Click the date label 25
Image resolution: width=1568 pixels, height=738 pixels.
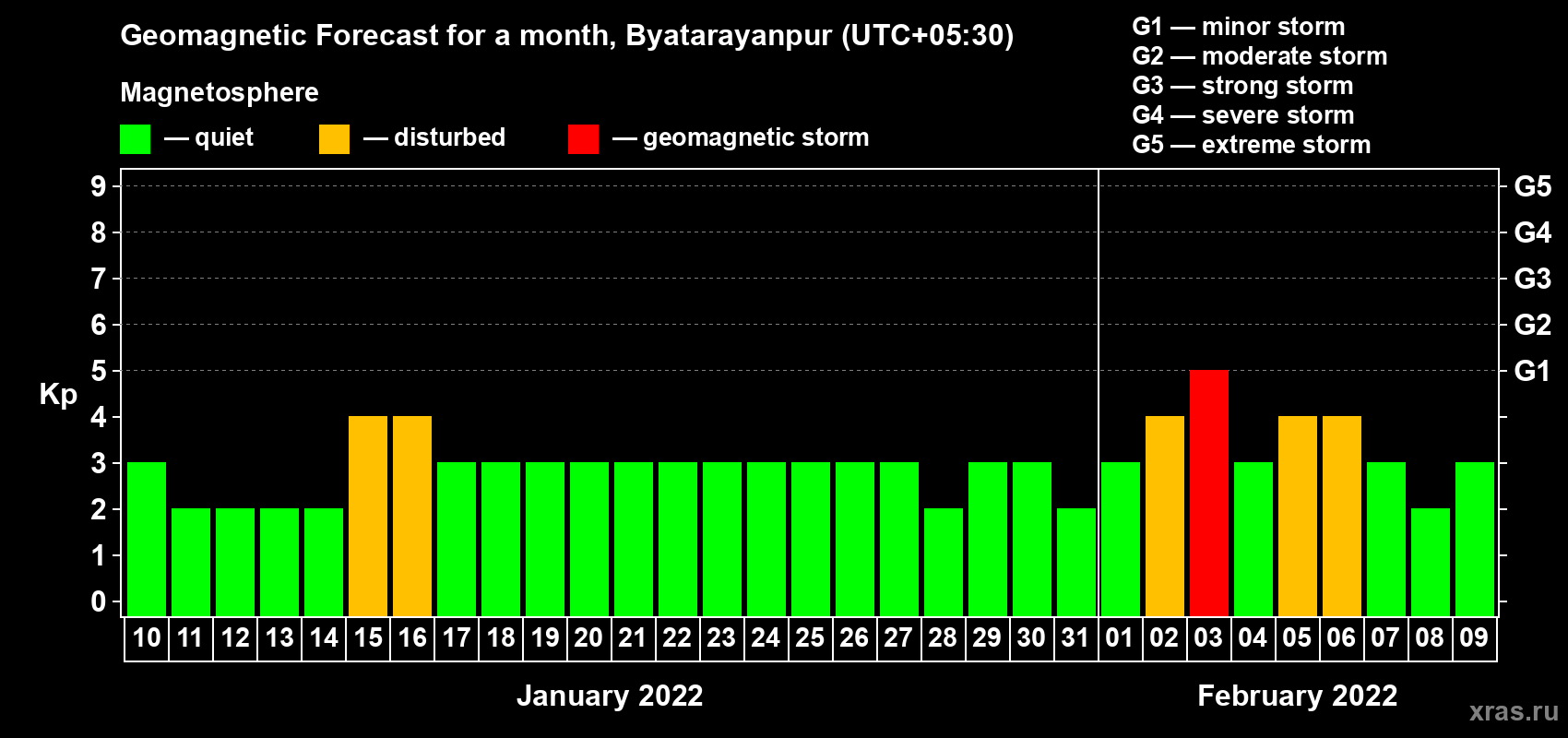tap(810, 638)
